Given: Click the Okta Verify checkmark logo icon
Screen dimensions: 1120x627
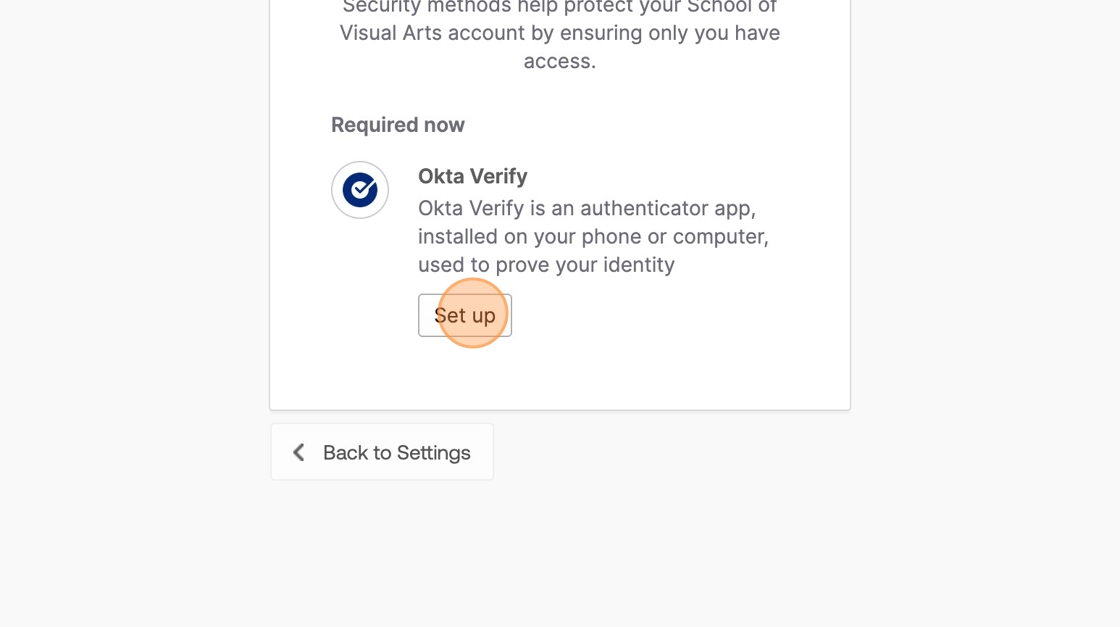Looking at the screenshot, I should [x=360, y=189].
